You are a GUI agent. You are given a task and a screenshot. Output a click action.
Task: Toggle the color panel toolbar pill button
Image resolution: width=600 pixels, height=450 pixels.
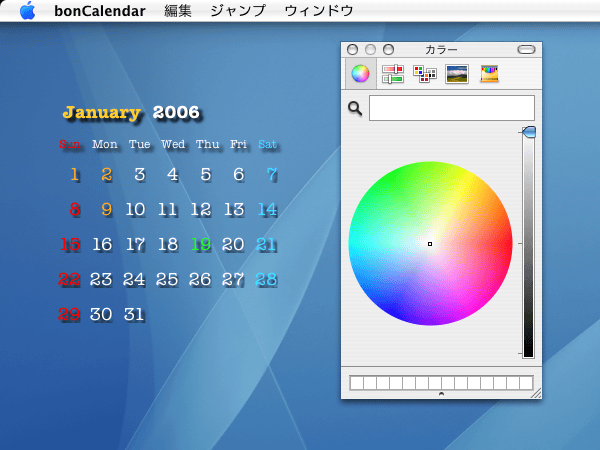(526, 50)
